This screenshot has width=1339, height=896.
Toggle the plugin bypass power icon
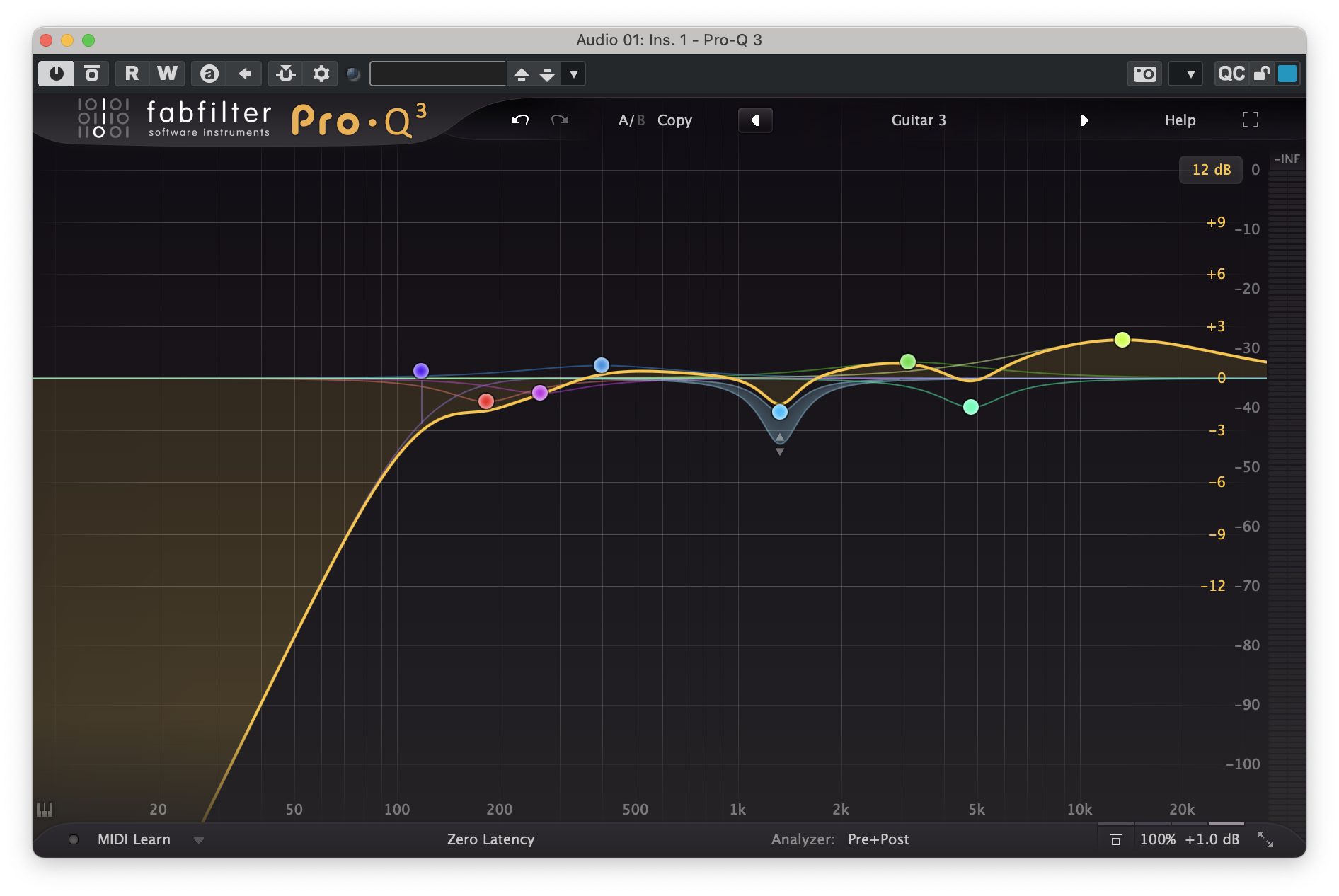coord(56,74)
